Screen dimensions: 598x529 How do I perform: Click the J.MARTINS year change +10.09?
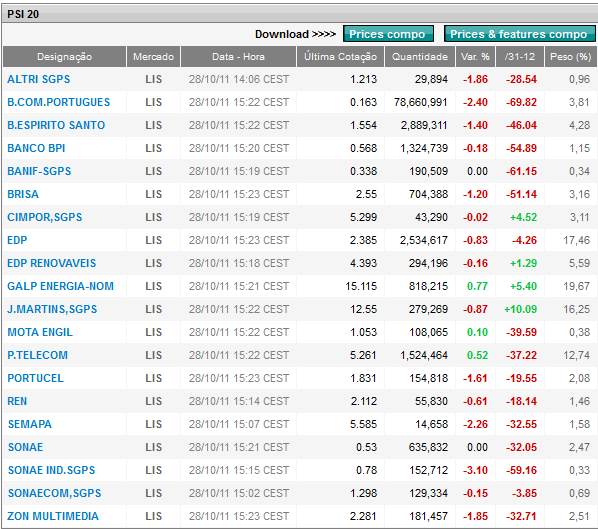pyautogui.click(x=521, y=309)
